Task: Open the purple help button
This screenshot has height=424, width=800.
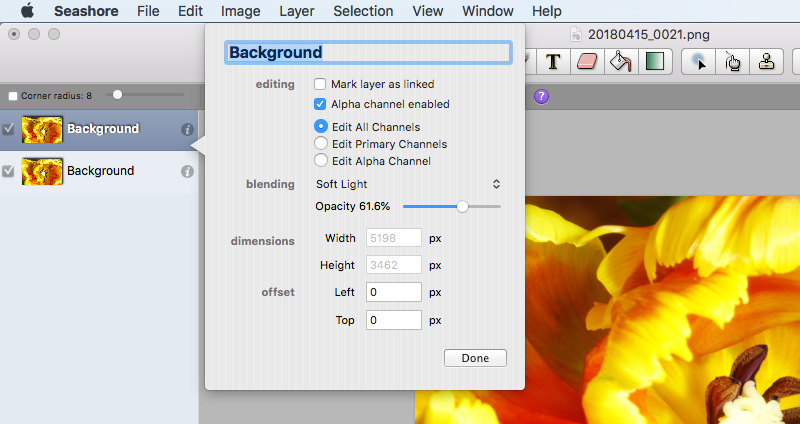Action: (x=541, y=96)
